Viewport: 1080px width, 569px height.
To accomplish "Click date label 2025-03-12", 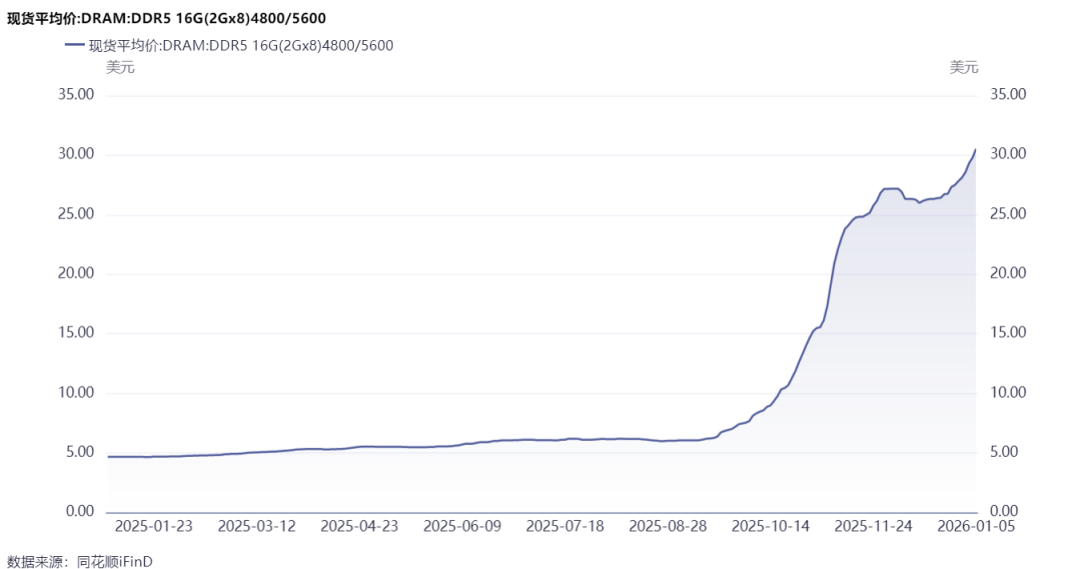I will (257, 526).
